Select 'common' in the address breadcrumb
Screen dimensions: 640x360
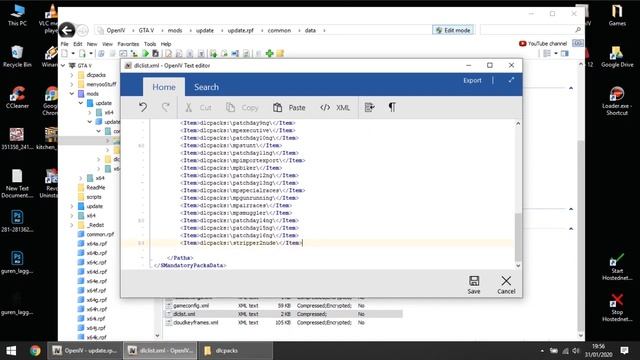pos(279,30)
